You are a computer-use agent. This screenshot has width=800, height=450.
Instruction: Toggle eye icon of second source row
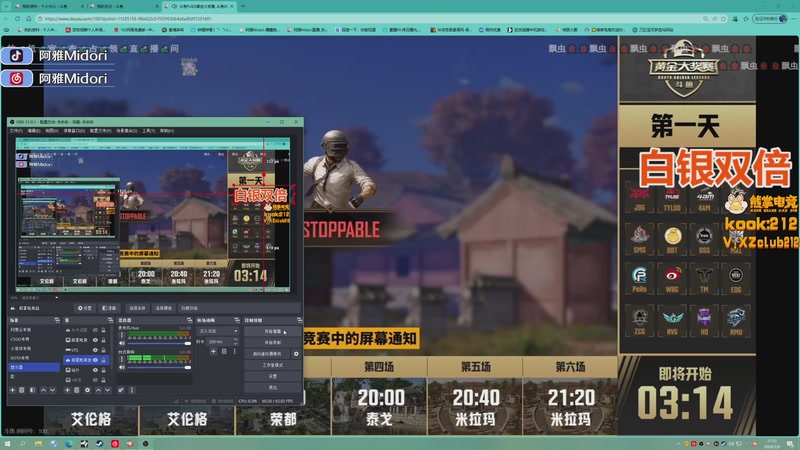[x=95, y=340]
